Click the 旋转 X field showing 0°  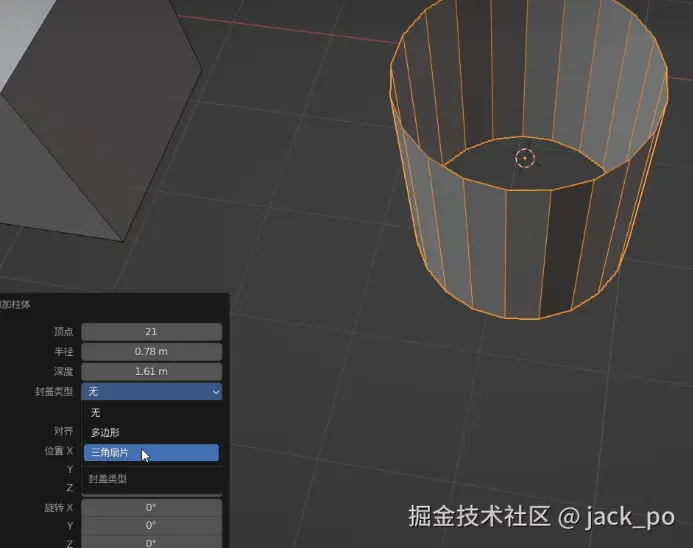tap(152, 507)
